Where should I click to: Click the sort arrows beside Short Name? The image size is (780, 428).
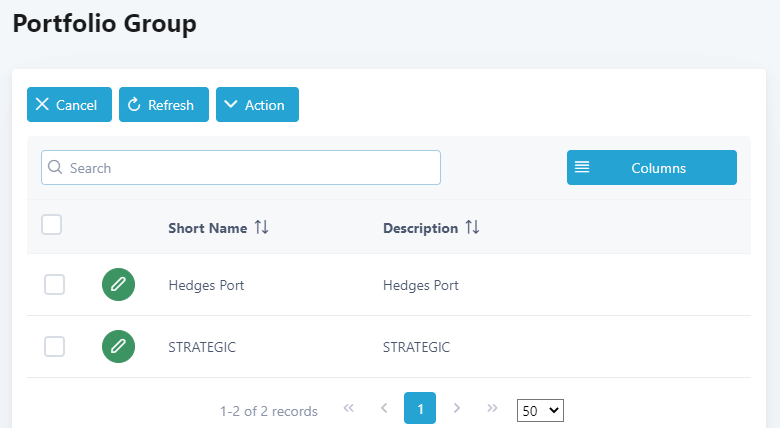pos(261,228)
